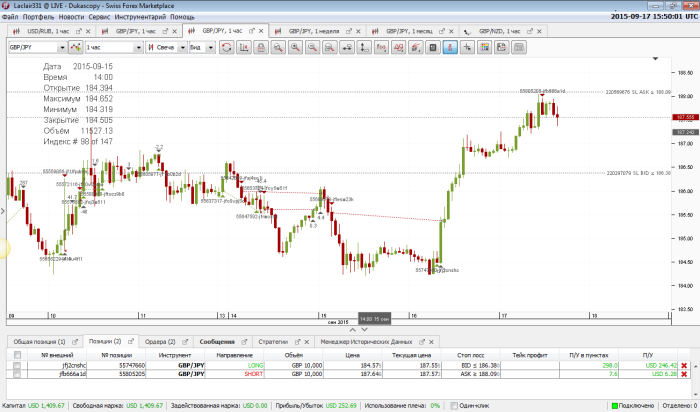Open the Портфель menu
Image resolution: width=700 pixels, height=412 pixels.
pos(38,17)
